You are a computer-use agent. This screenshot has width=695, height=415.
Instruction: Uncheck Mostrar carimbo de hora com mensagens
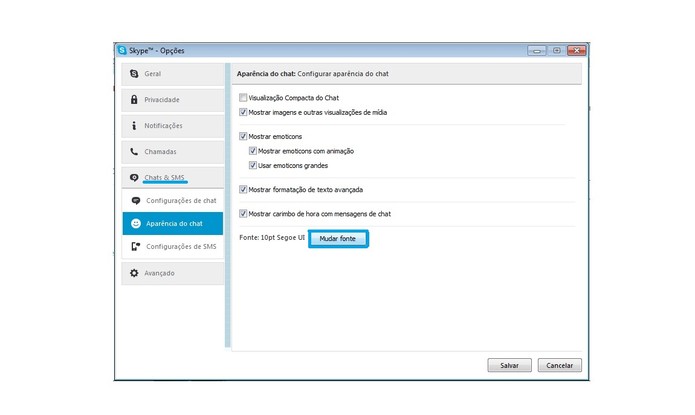pos(243,214)
